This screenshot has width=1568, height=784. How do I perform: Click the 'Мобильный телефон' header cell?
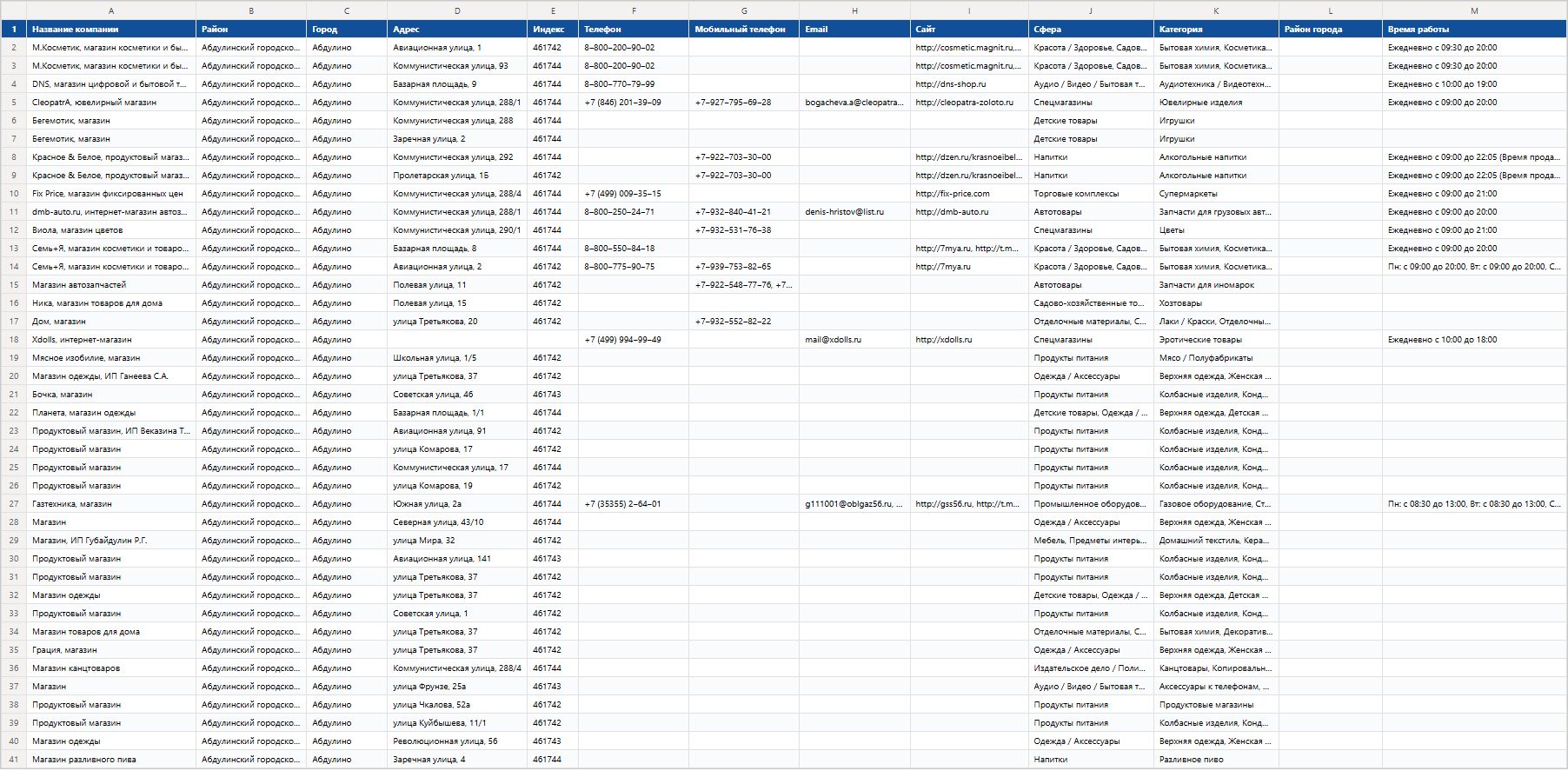click(744, 29)
